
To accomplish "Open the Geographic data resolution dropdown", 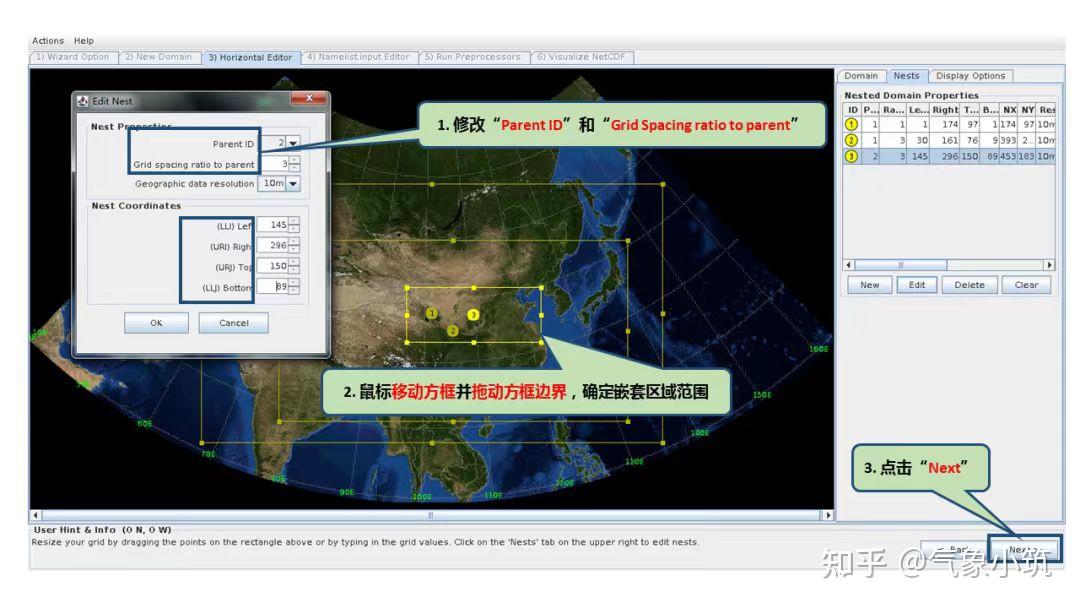I will click(292, 183).
